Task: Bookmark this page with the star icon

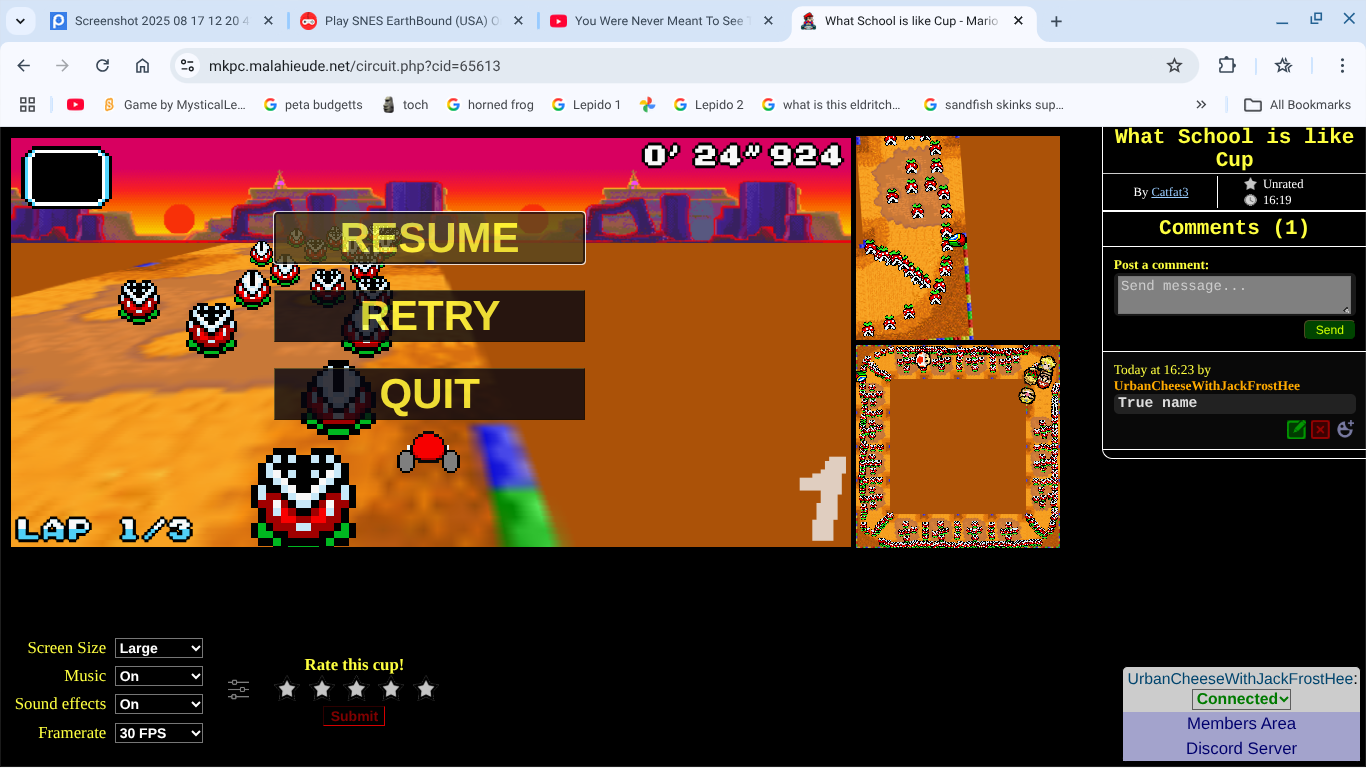Action: 1174,66
